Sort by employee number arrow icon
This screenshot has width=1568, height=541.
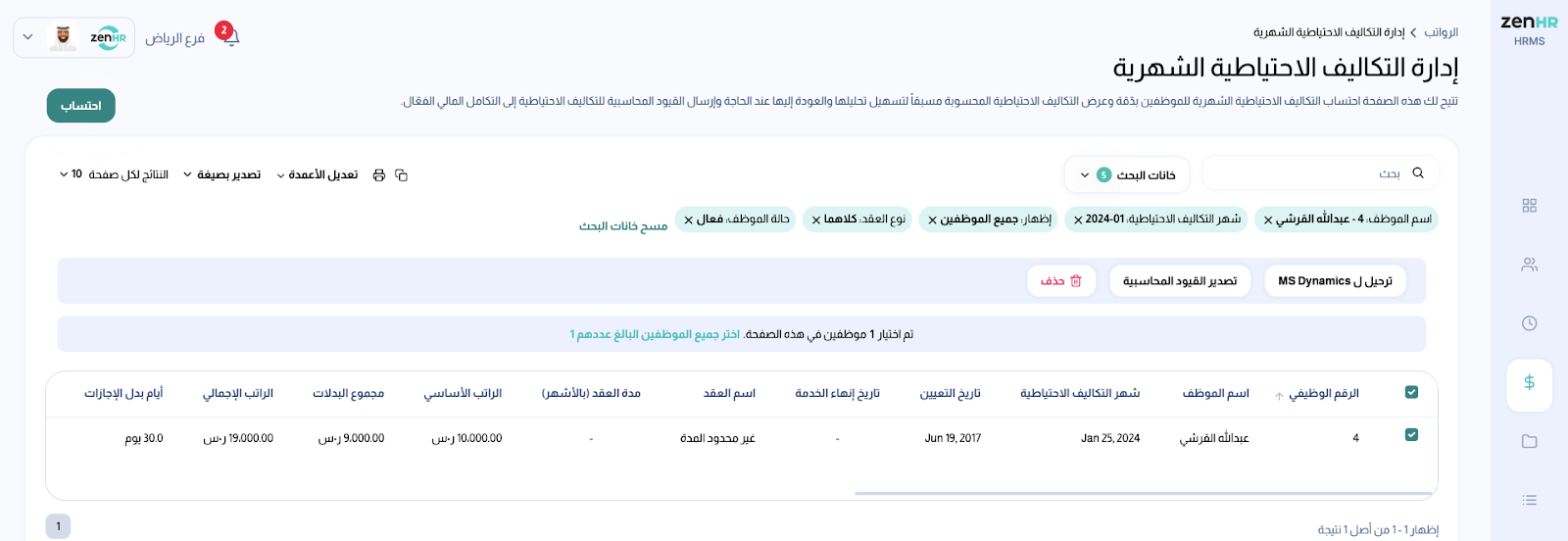(1279, 396)
